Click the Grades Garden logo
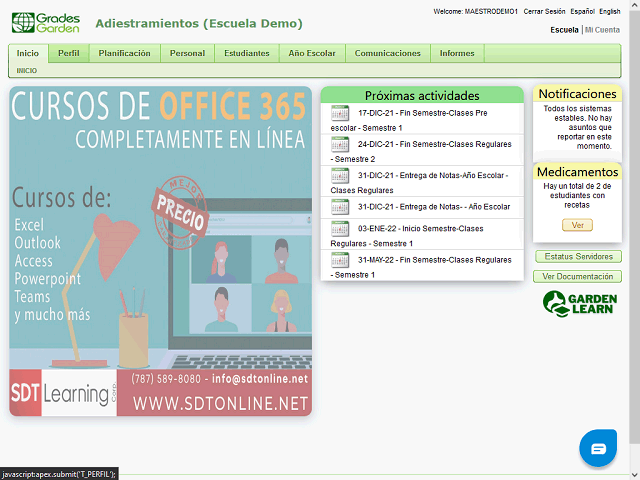This screenshot has height=480, width=640. [46, 23]
